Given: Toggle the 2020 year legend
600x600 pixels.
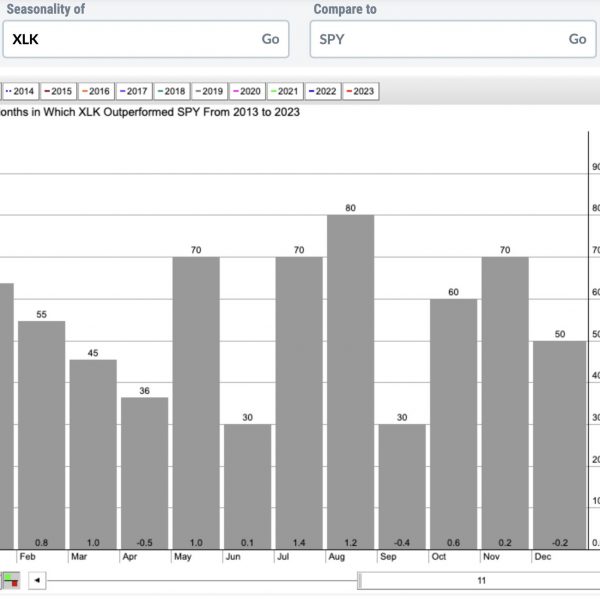Looking at the screenshot, I should (x=247, y=91).
